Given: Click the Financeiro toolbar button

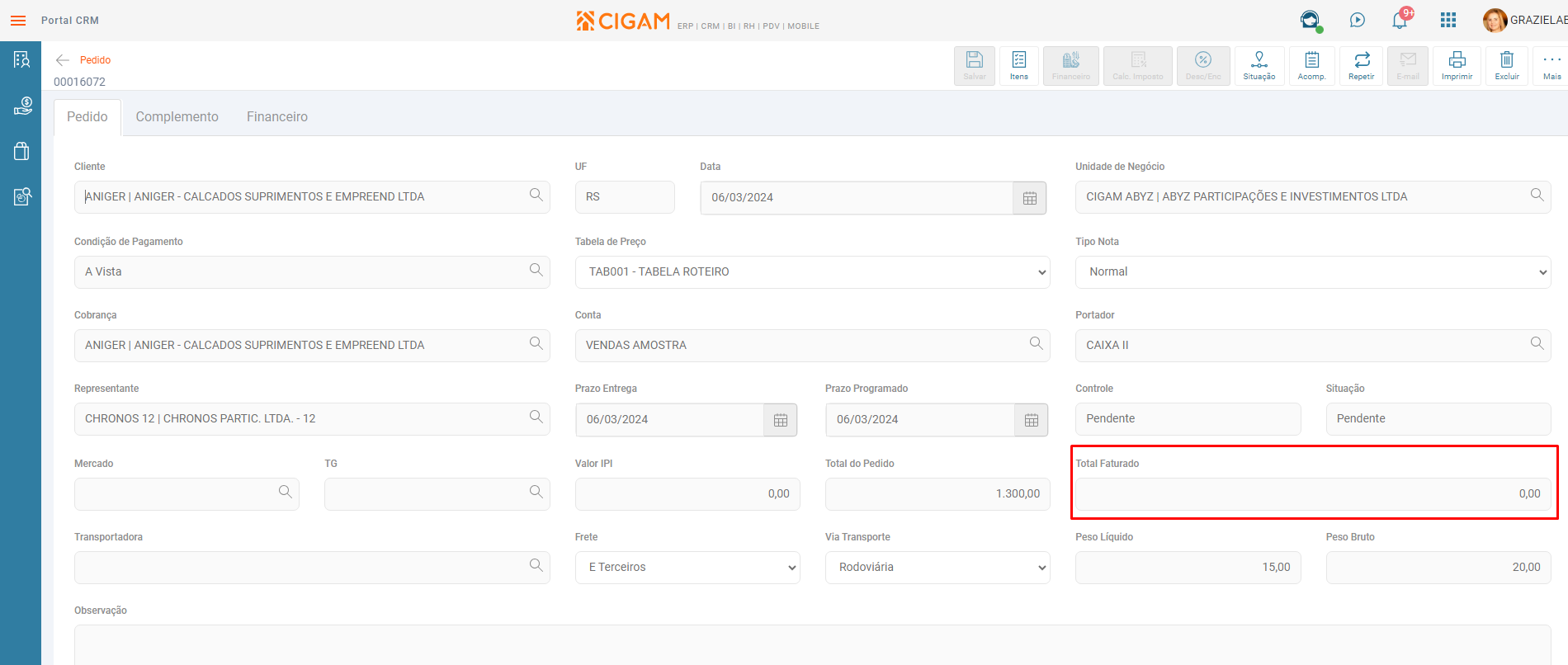Looking at the screenshot, I should pos(1071,65).
